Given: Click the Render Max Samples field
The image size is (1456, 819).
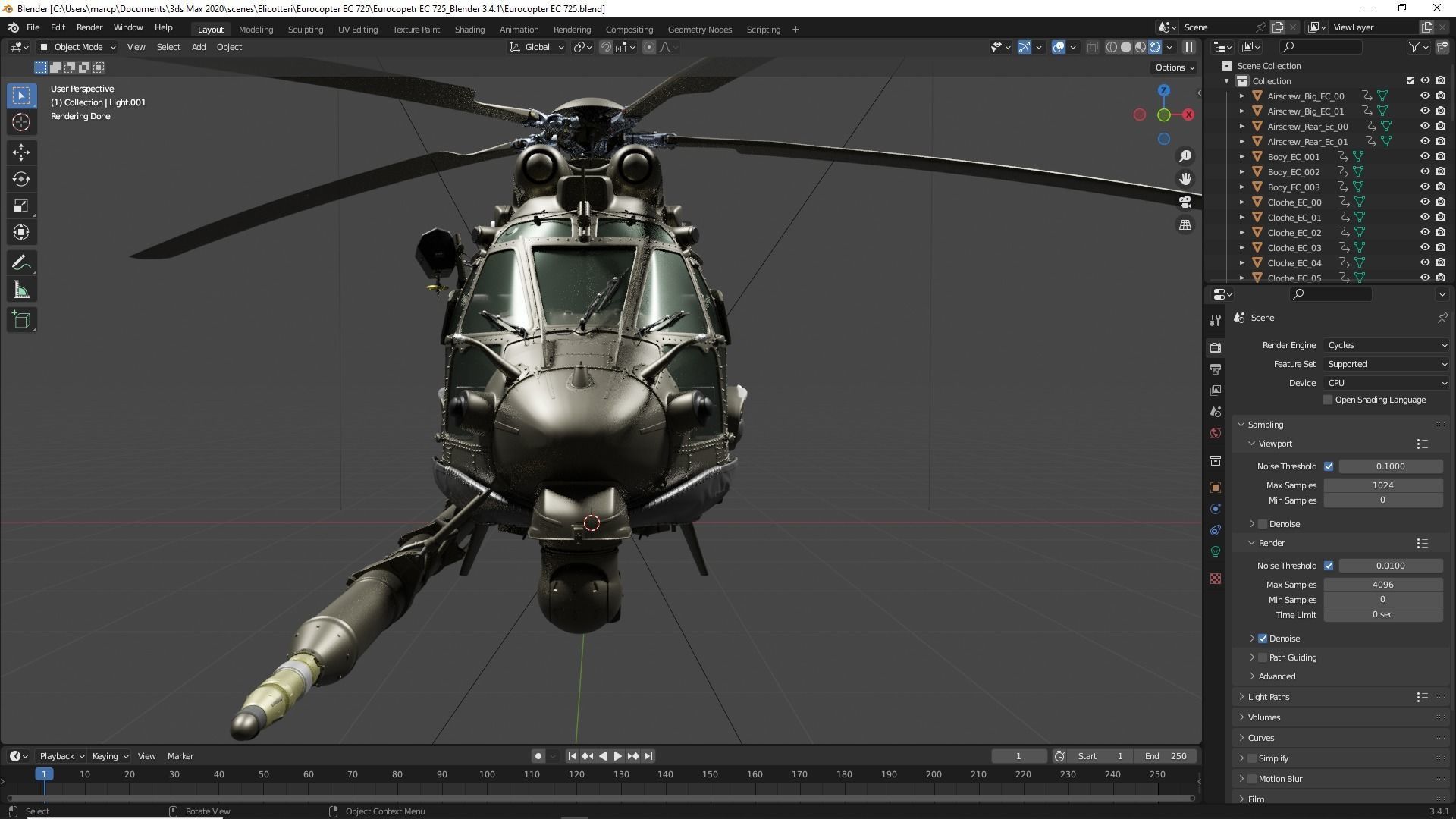Looking at the screenshot, I should [x=1382, y=585].
